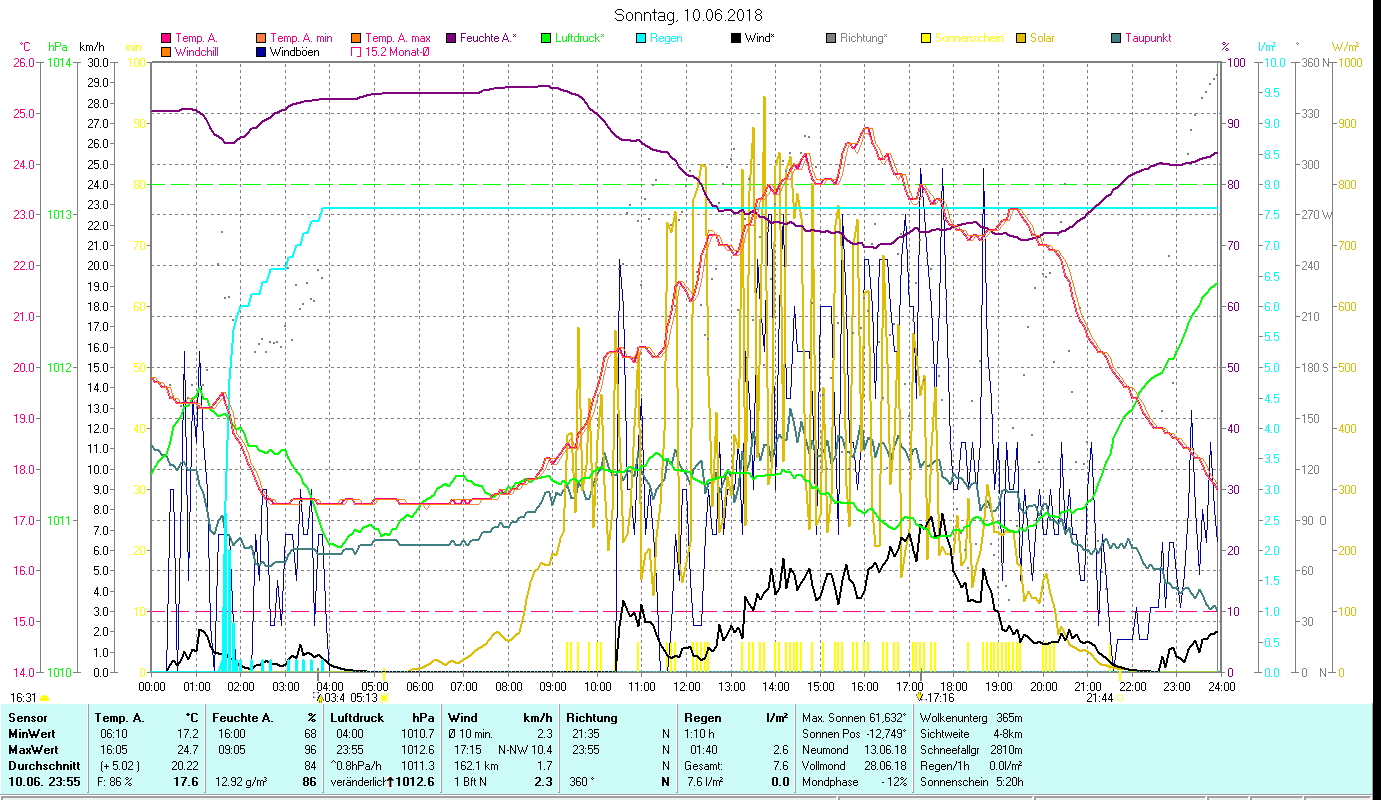Screen dimensions: 1381x800
Task: Click the gray Richtung legend square
Action: point(831,38)
